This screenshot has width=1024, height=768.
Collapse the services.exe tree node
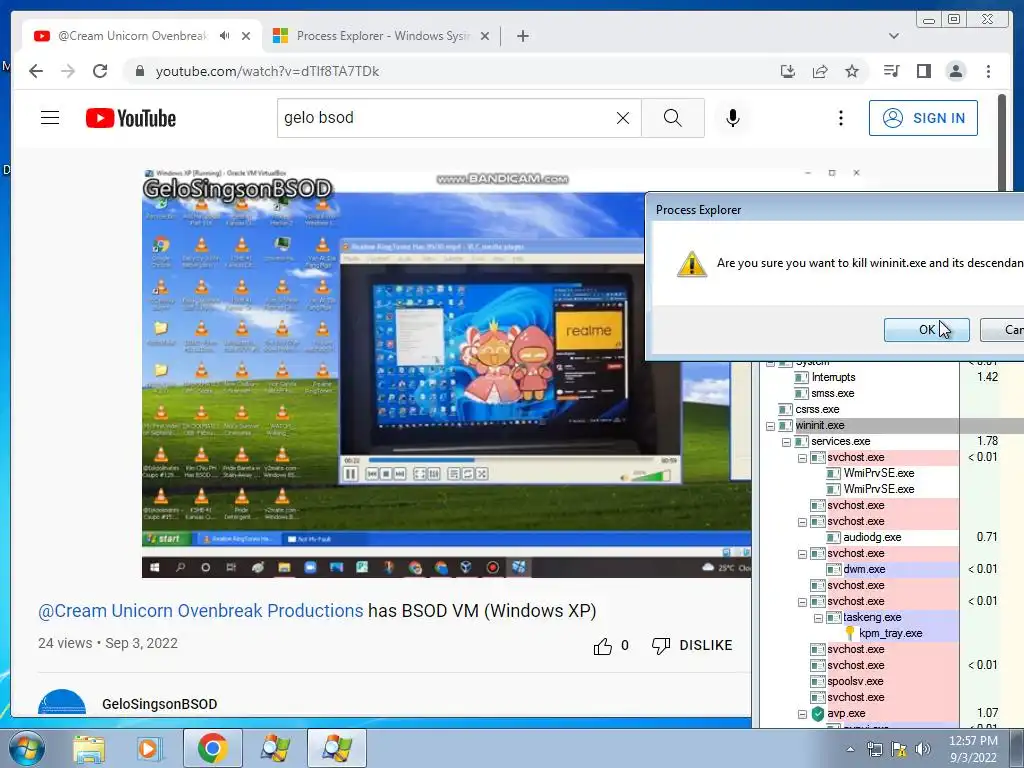tap(786, 442)
